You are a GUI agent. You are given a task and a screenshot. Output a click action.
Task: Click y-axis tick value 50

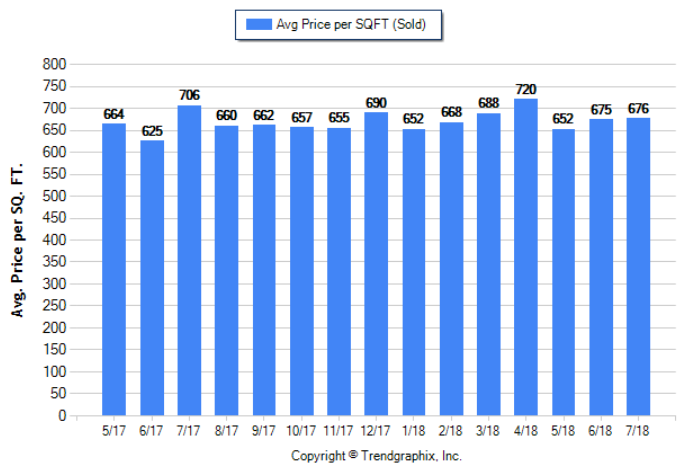[58, 393]
